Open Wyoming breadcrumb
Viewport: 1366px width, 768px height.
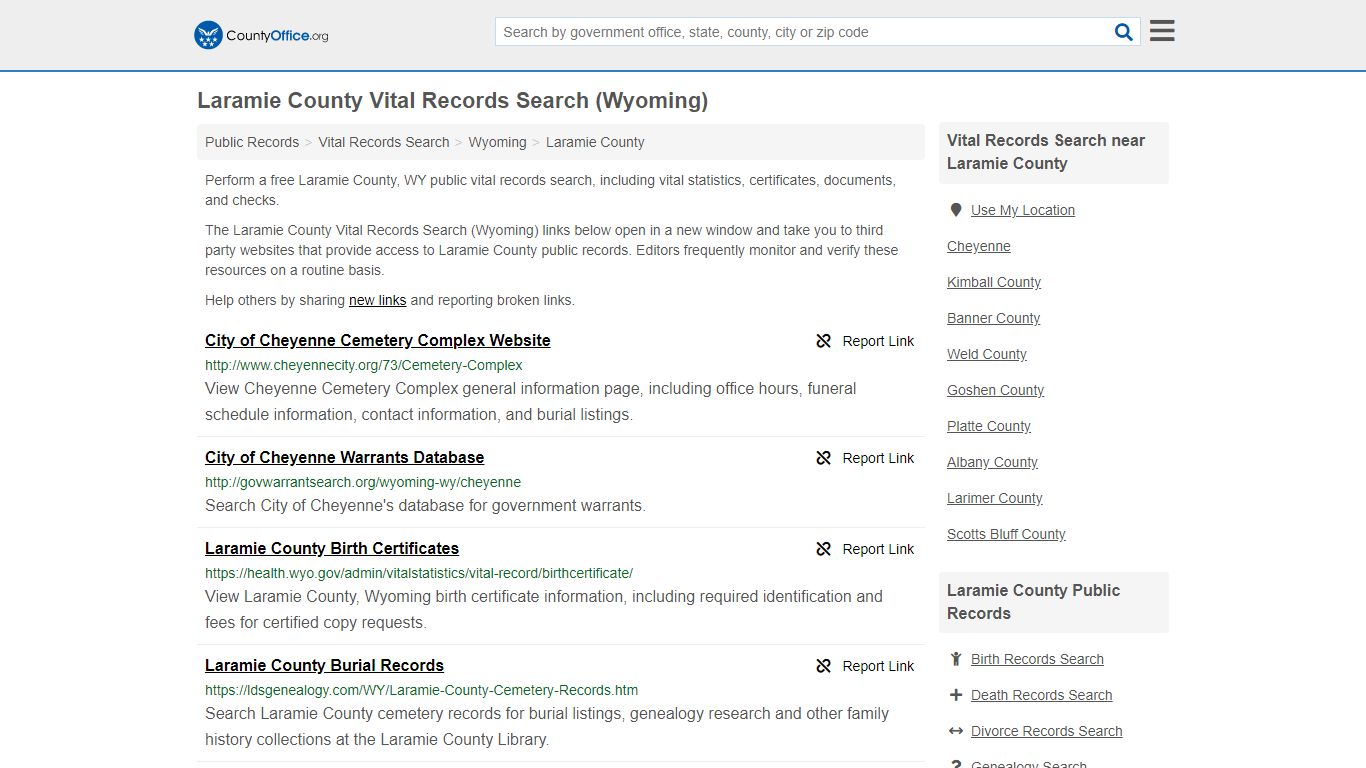497,142
